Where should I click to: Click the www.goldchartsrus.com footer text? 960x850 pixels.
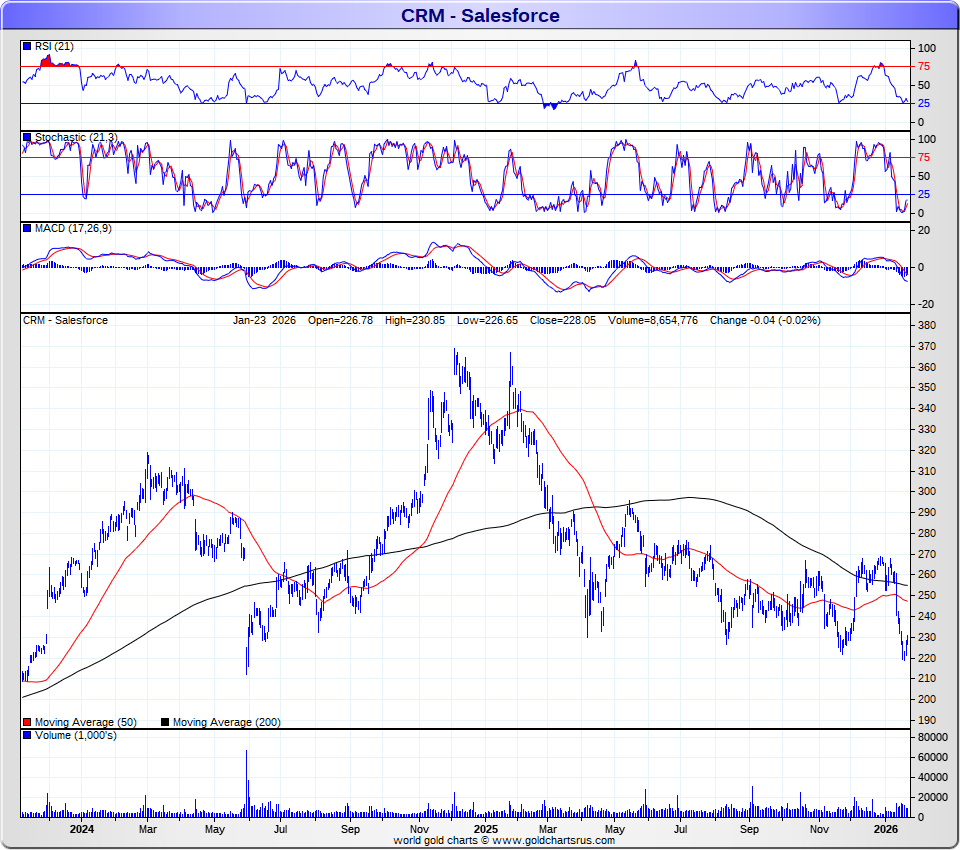click(553, 840)
